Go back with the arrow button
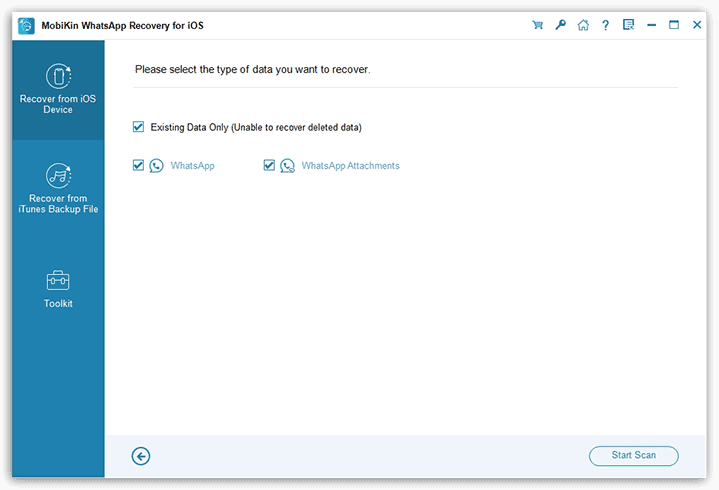Viewport: 719px width, 490px height. (x=141, y=456)
